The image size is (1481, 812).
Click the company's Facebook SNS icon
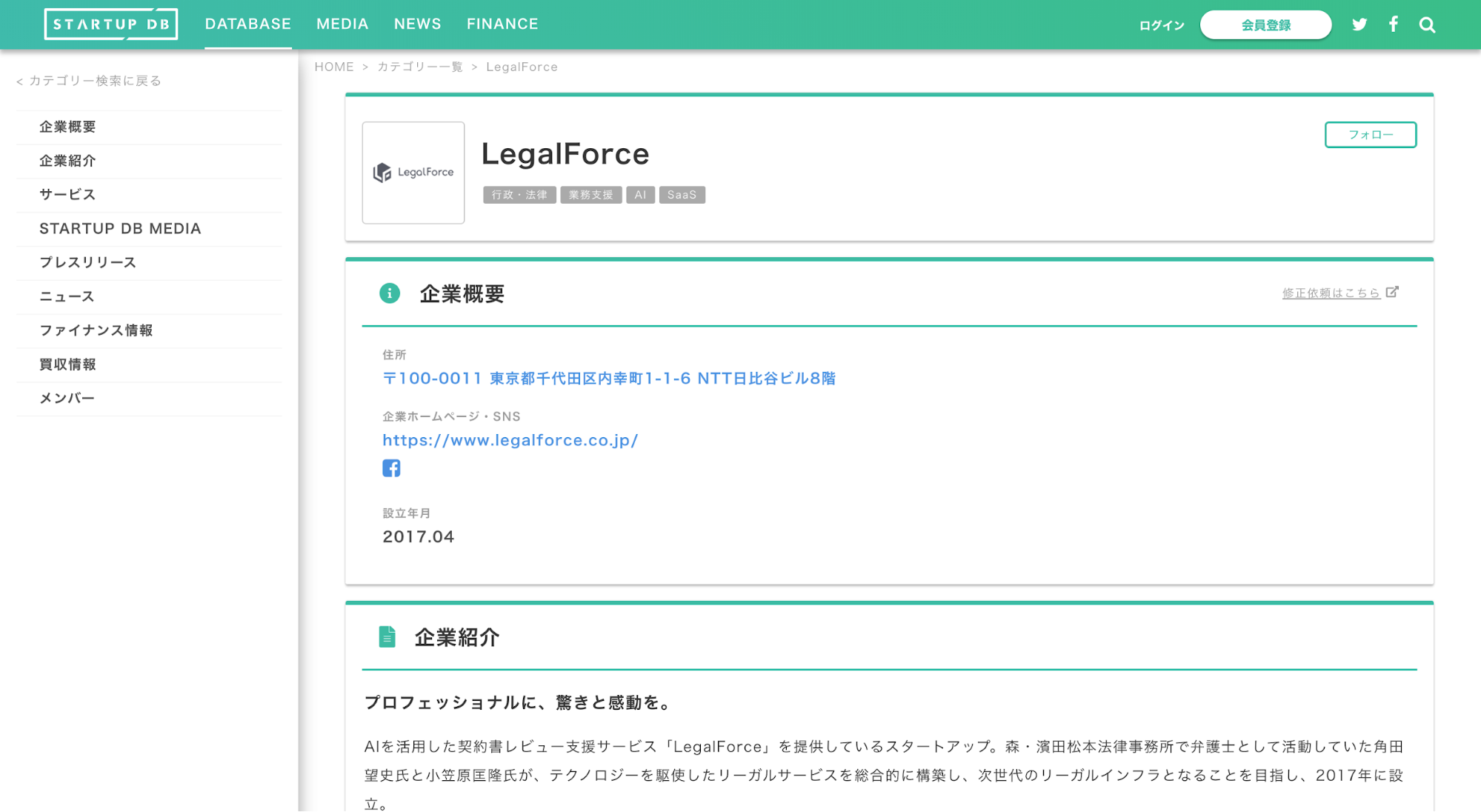391,468
